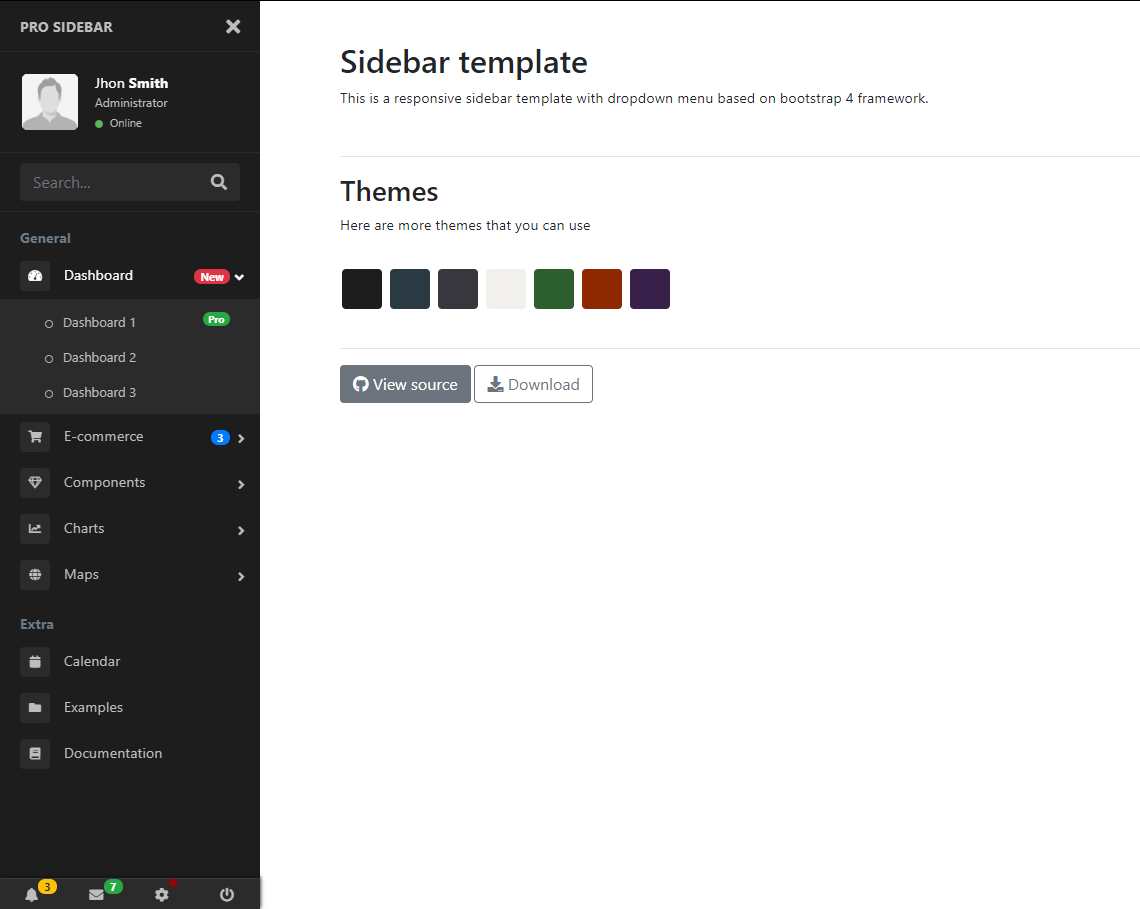Select the Dashboard speedometer icon
The width and height of the screenshot is (1140, 909).
point(35,275)
